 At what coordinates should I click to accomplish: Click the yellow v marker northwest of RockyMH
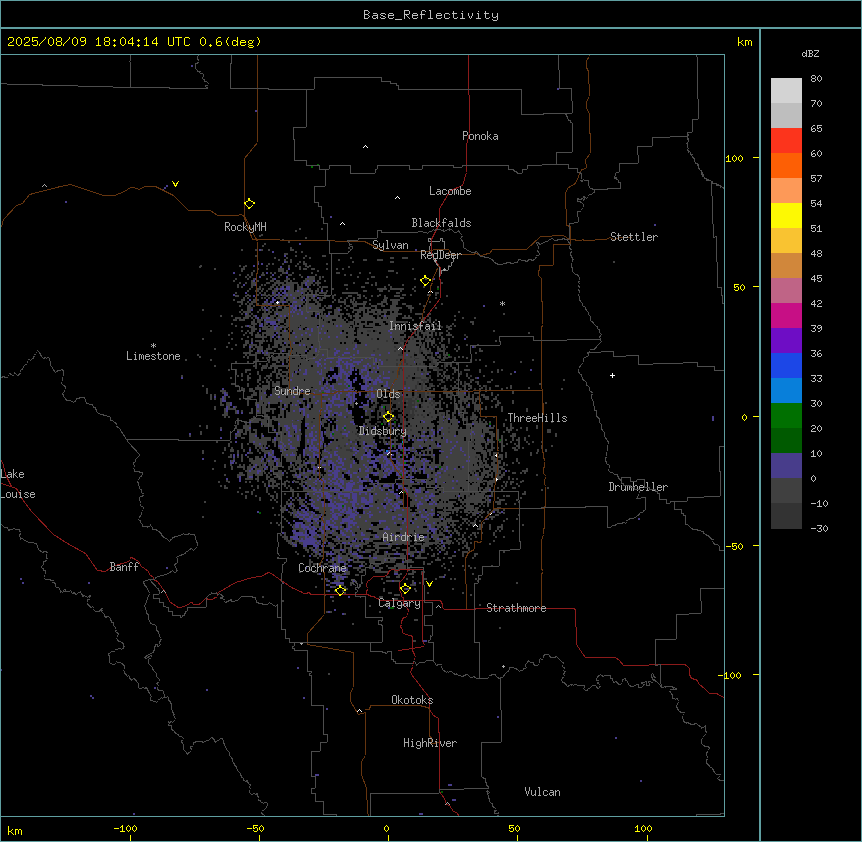[x=175, y=184]
